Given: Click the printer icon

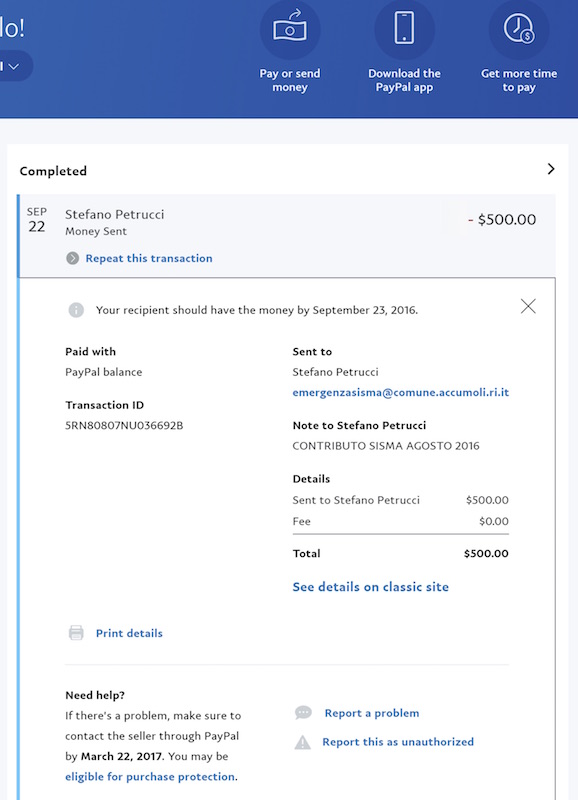Looking at the screenshot, I should click(76, 633).
